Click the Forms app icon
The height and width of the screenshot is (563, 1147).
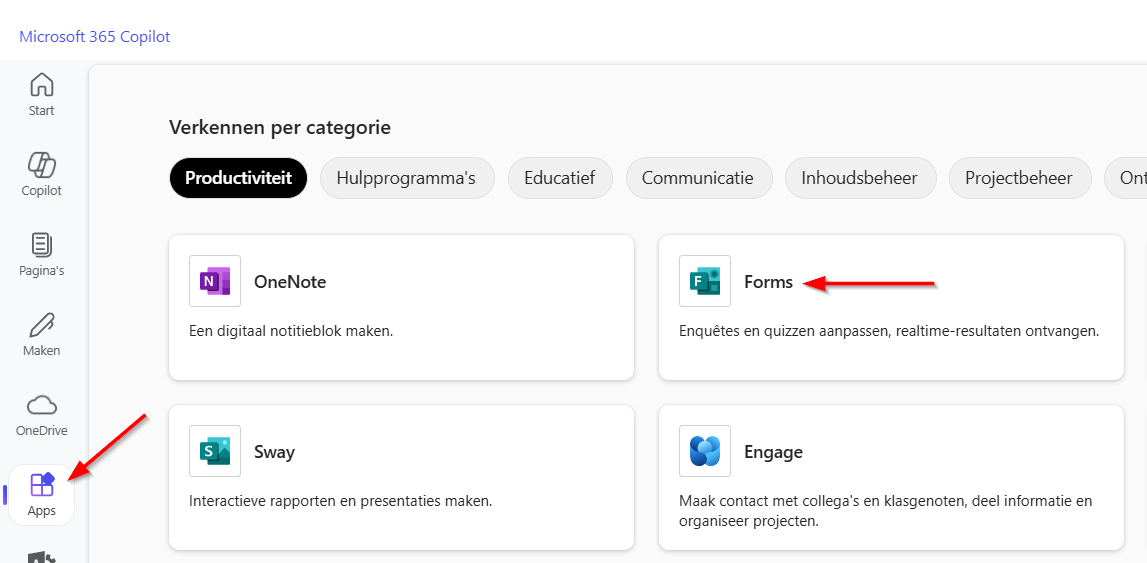click(x=704, y=281)
